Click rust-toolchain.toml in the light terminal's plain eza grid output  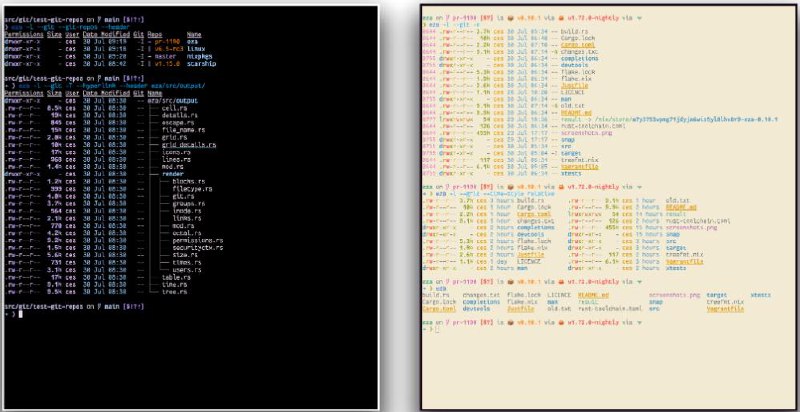coord(610,308)
